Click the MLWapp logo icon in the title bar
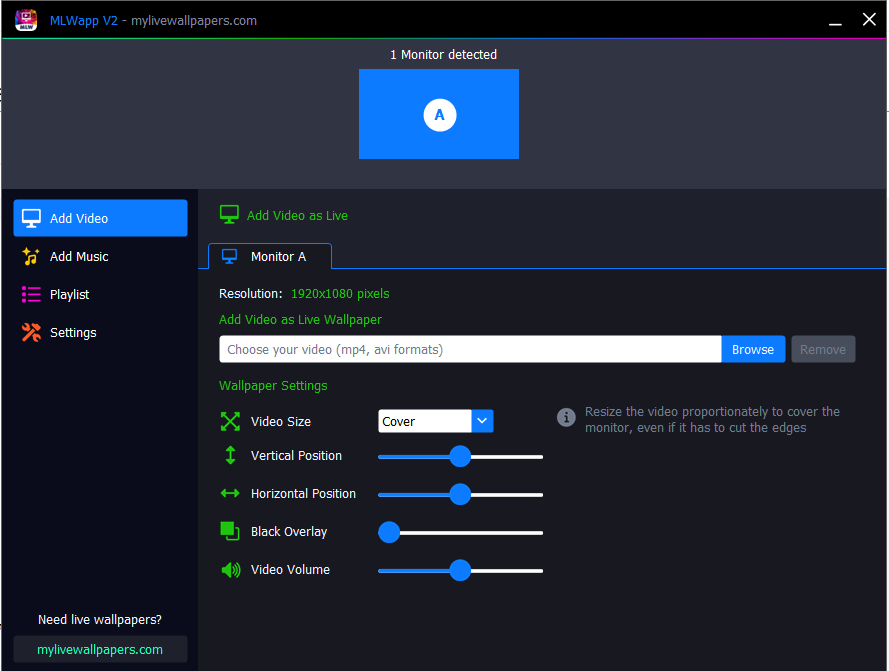The height and width of the screenshot is (671, 889). [x=26, y=19]
